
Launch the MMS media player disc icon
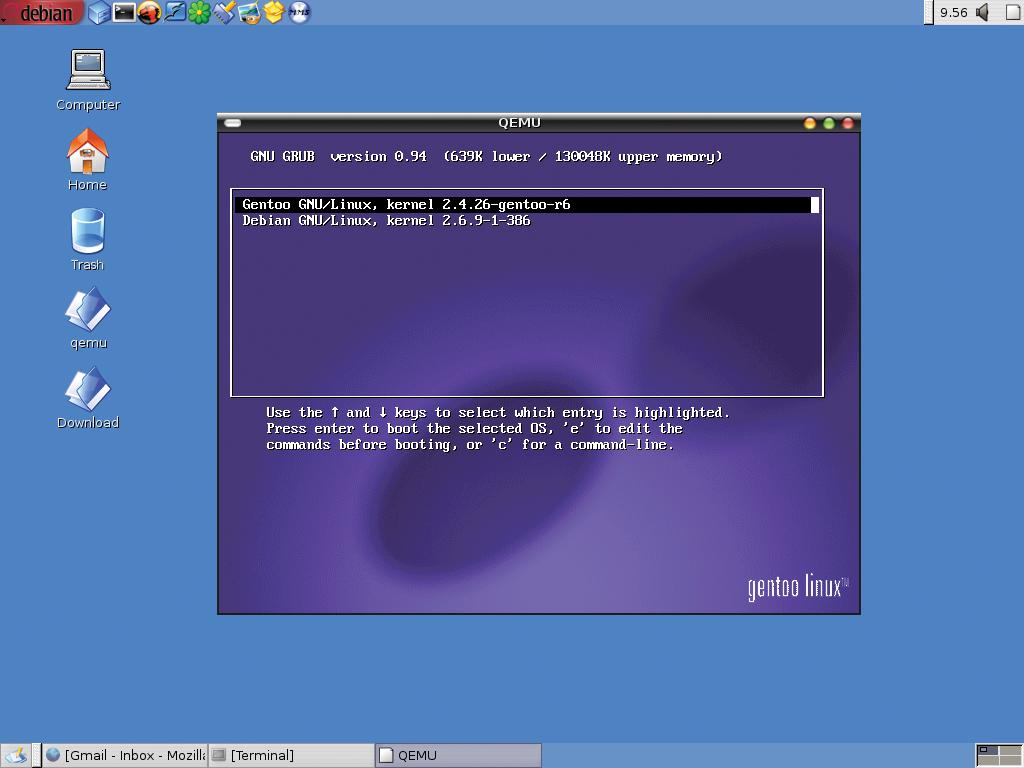pos(299,12)
